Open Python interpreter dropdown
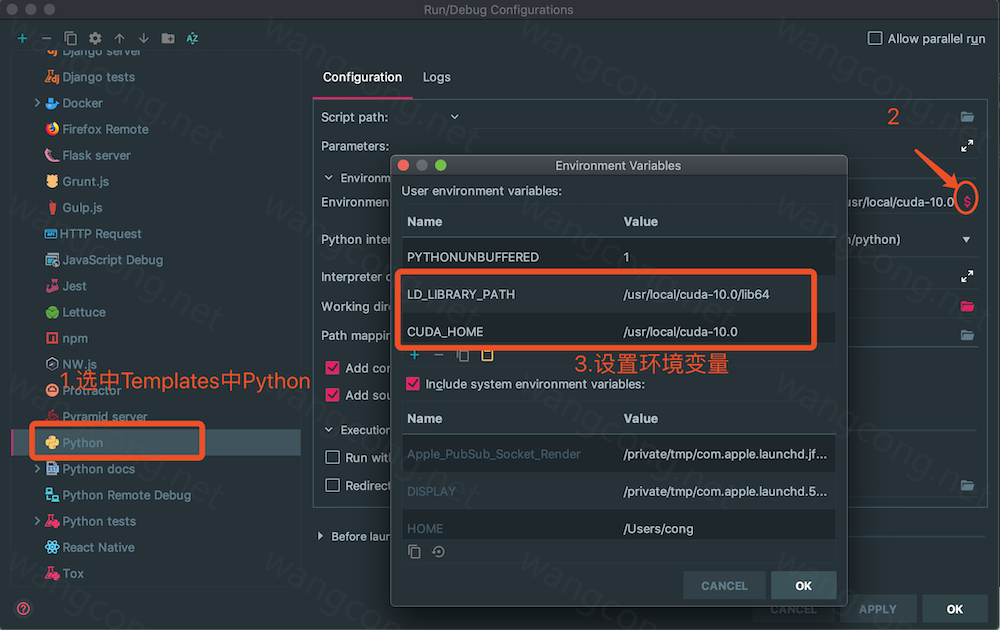The height and width of the screenshot is (630, 1000). 966,240
